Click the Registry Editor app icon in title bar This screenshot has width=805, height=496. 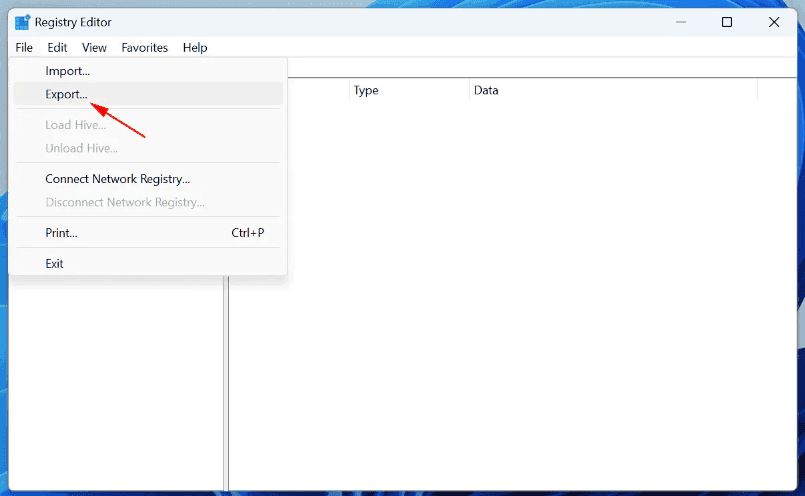click(22, 23)
